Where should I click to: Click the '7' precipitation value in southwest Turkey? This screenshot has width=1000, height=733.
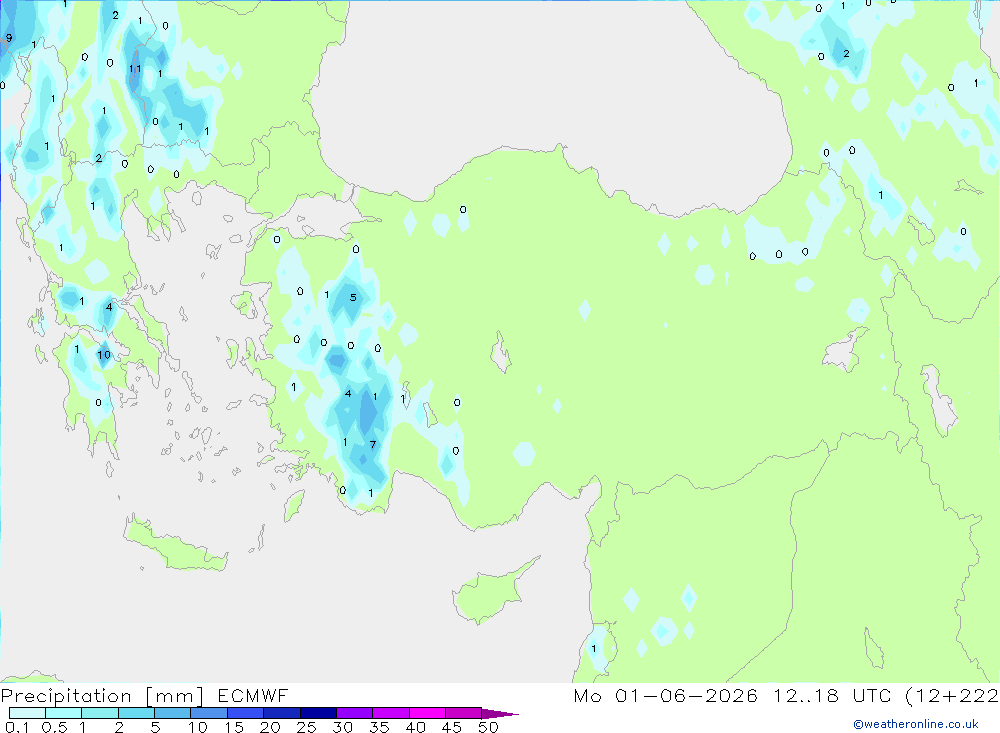[373, 444]
